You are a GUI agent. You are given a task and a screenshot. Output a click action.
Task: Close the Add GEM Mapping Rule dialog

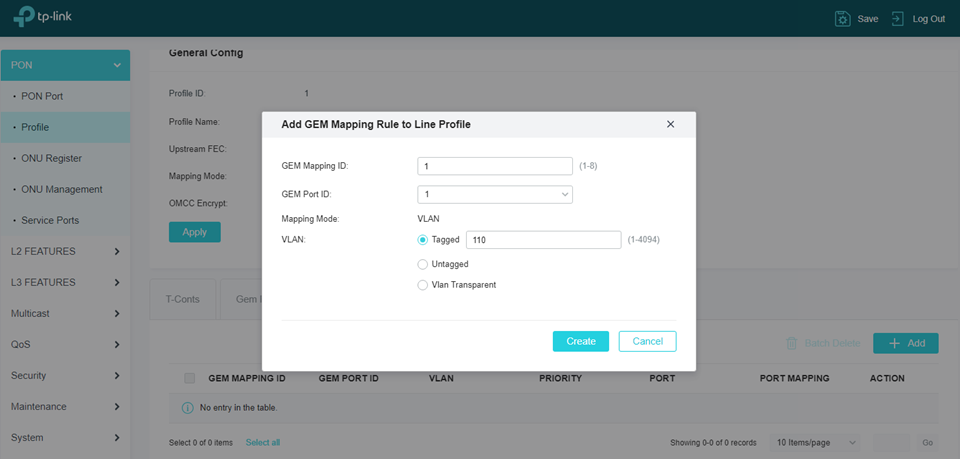(670, 124)
